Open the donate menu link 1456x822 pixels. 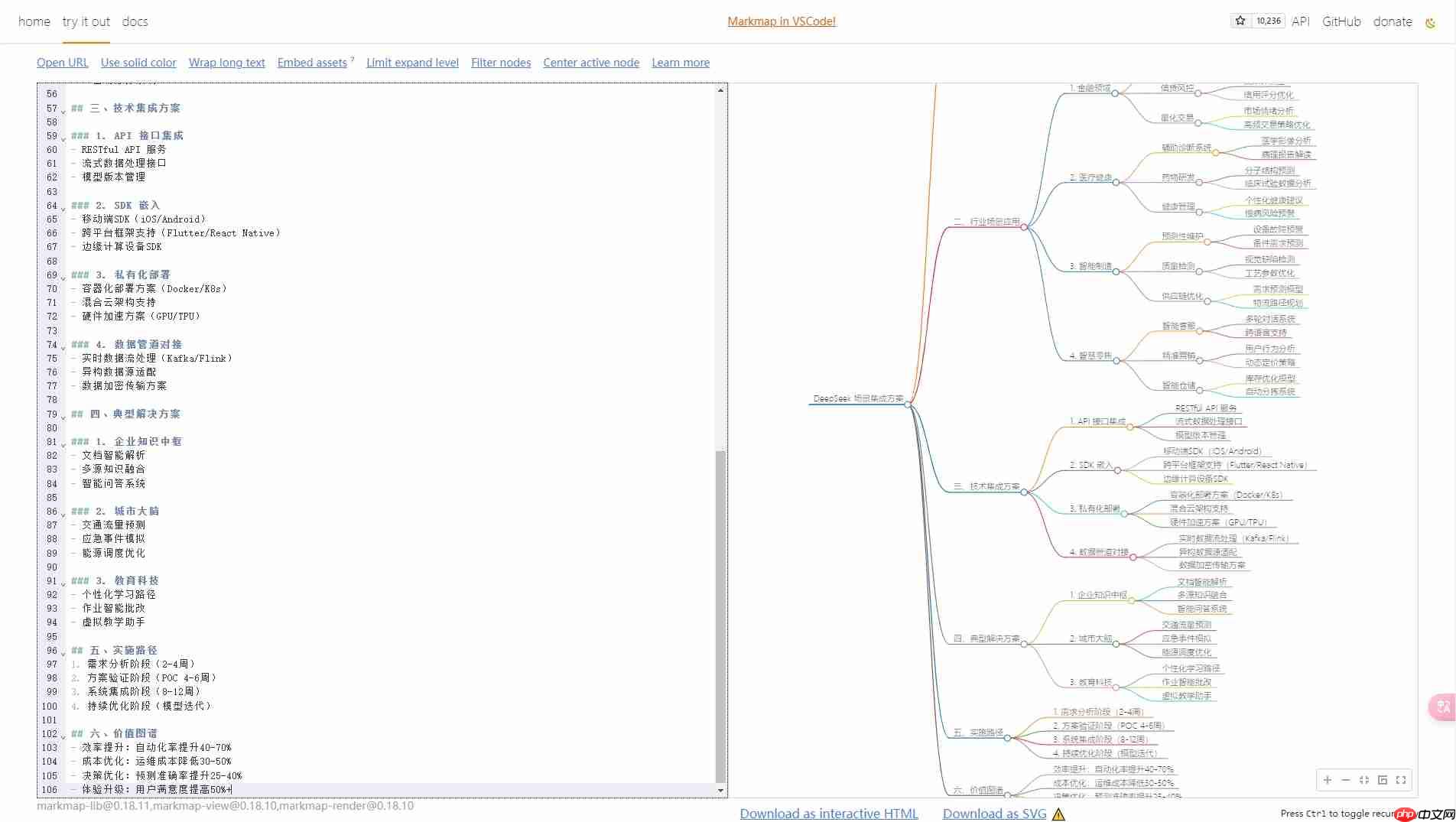click(x=1393, y=21)
